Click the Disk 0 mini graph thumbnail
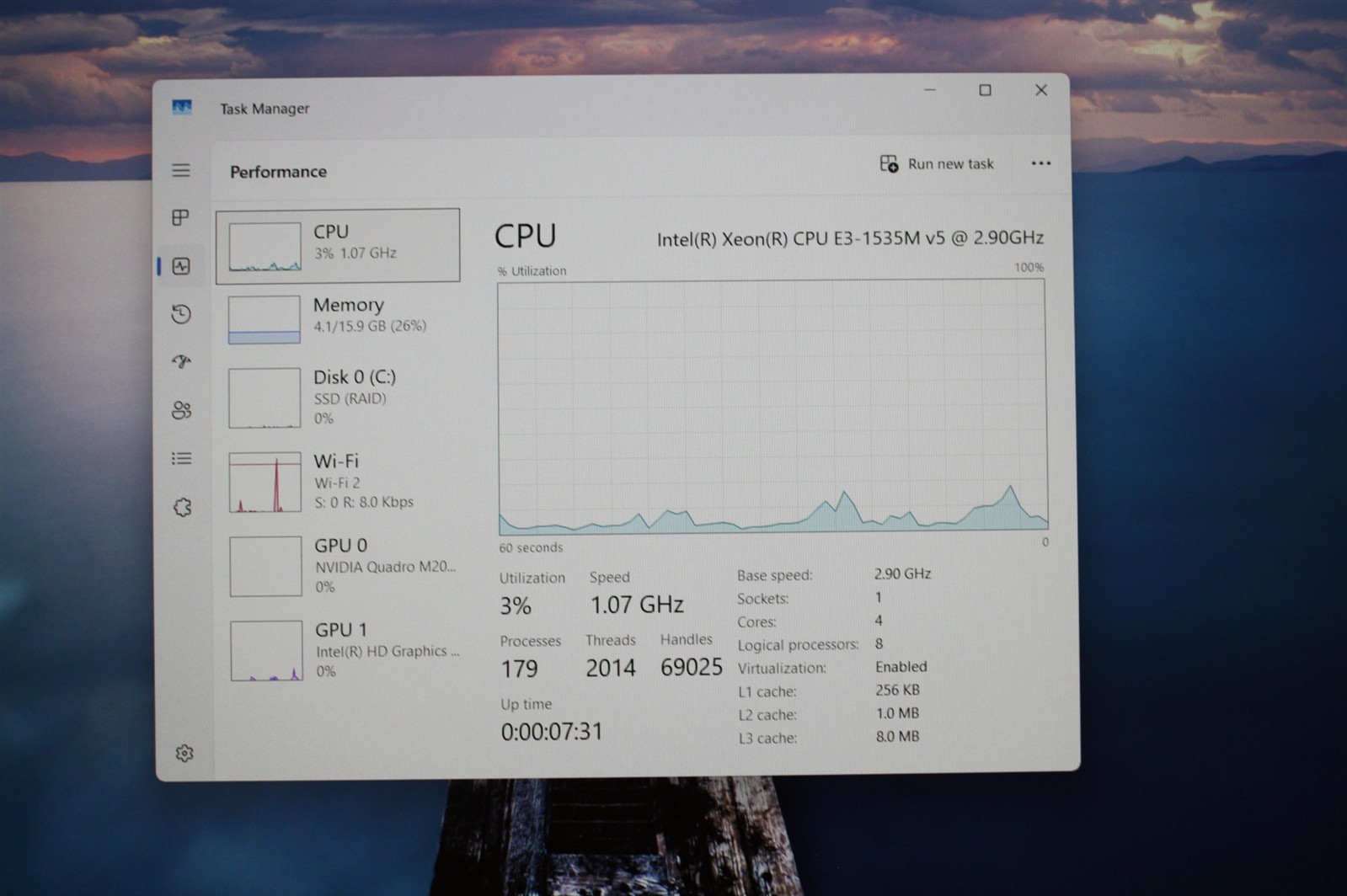 [x=265, y=397]
